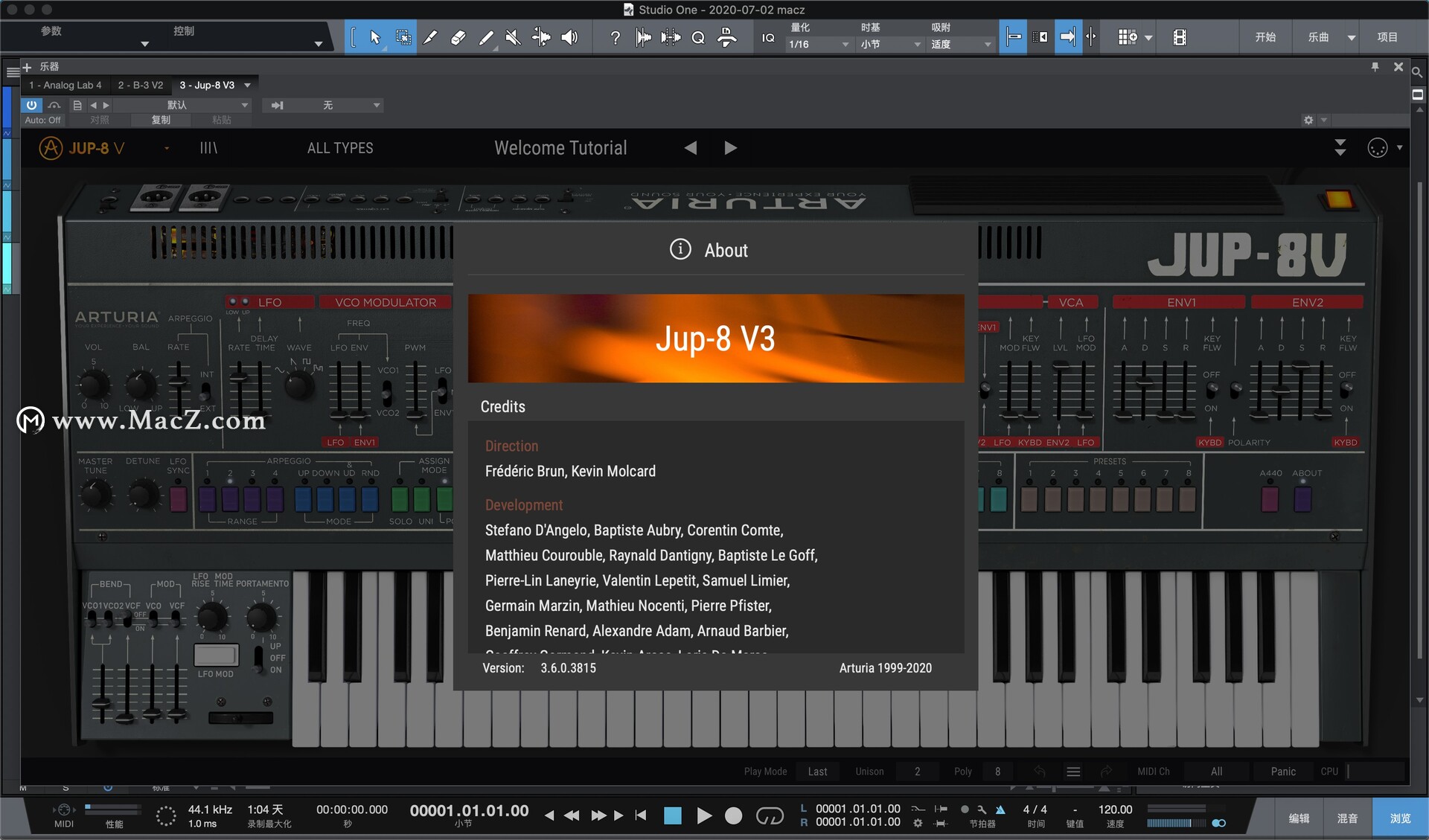Expand 控制 panel dropdown arrow
1429x840 pixels.
pyautogui.click(x=319, y=44)
